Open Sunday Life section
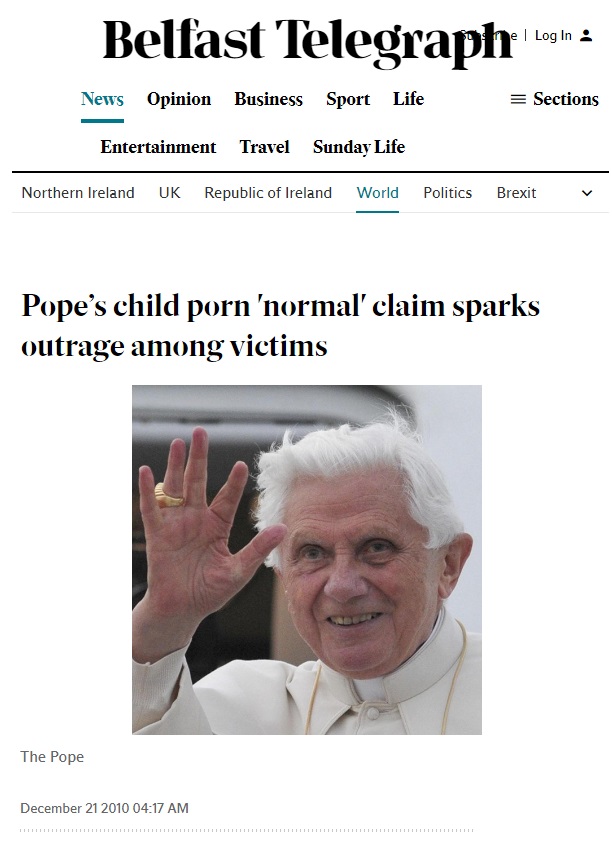Screen dimensions: 612x854 coord(359,147)
